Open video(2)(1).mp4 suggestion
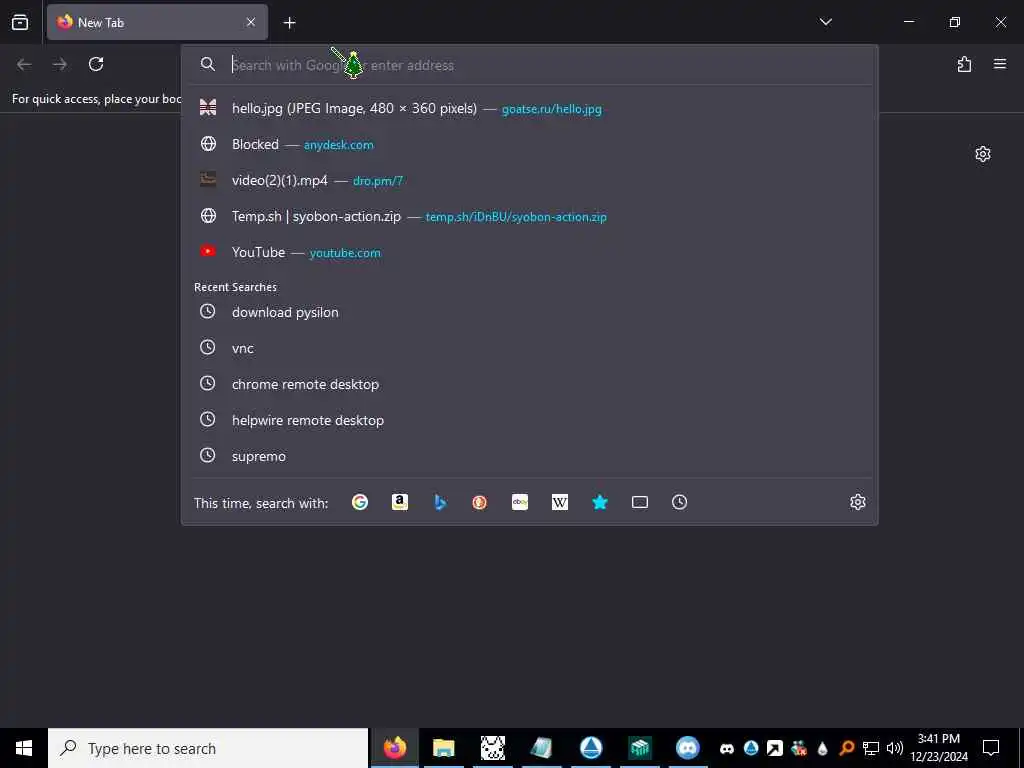The height and width of the screenshot is (768, 1024). pyautogui.click(x=530, y=180)
